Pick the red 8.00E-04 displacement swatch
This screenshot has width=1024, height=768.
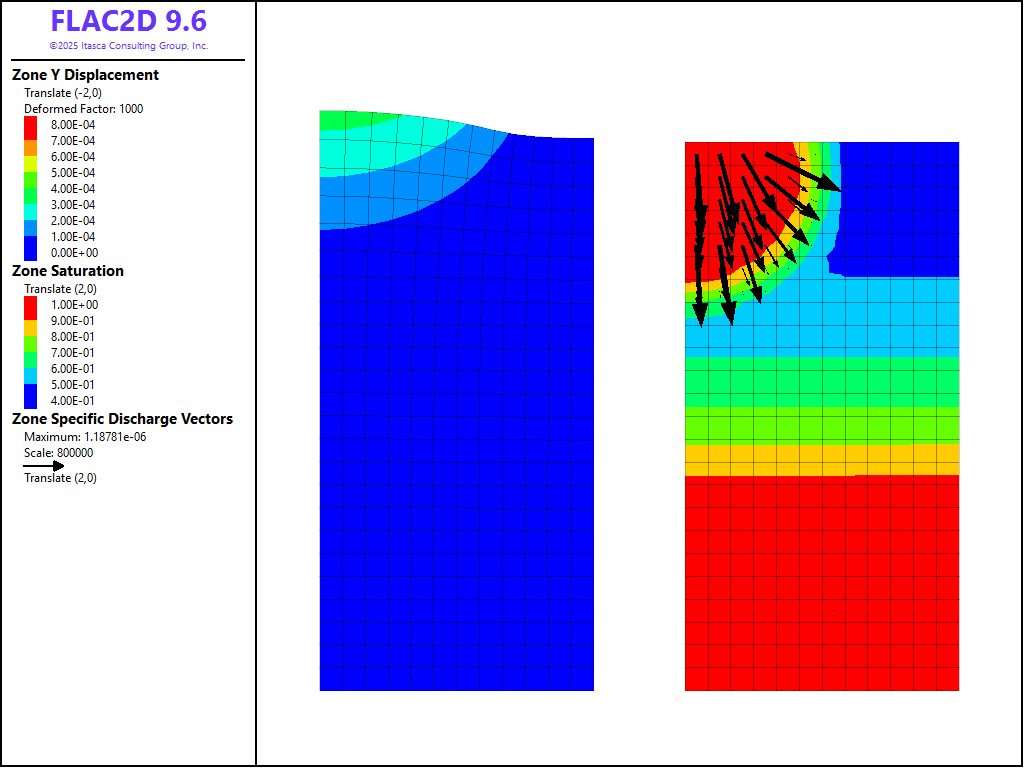pyautogui.click(x=31, y=124)
